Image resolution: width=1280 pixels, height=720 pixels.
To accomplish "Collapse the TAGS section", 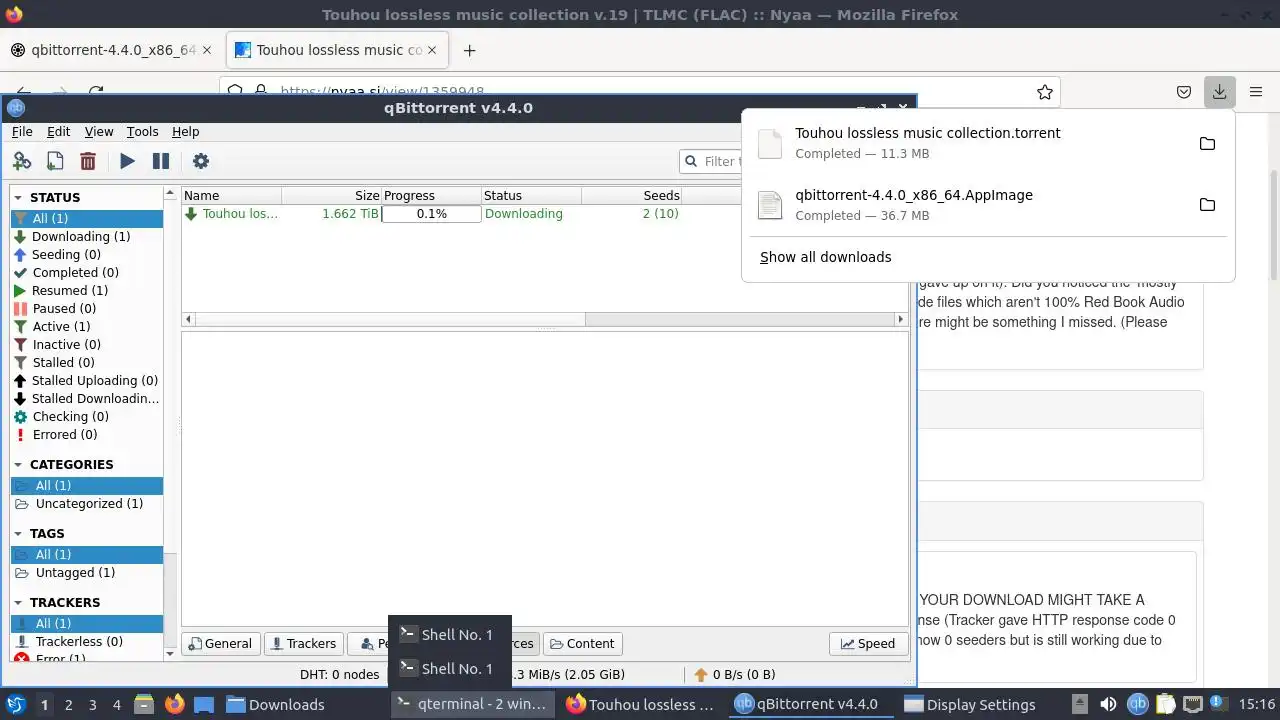I will (x=18, y=534).
